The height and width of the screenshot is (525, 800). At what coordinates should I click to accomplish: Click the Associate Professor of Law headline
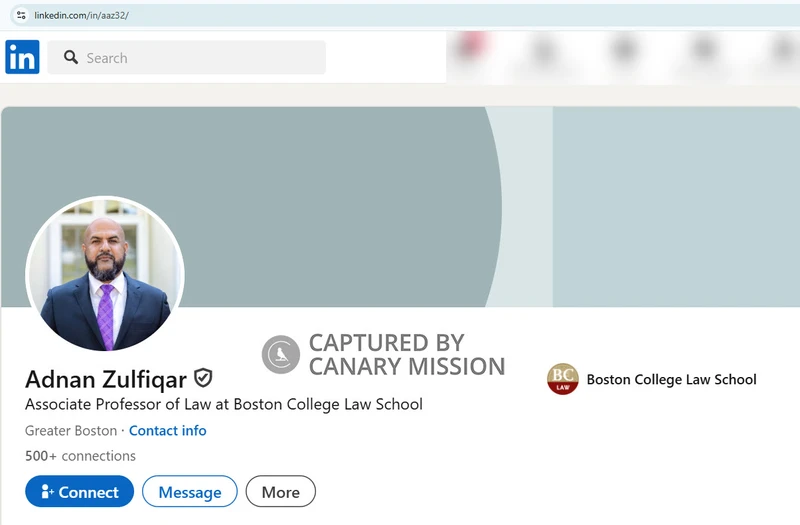click(223, 404)
